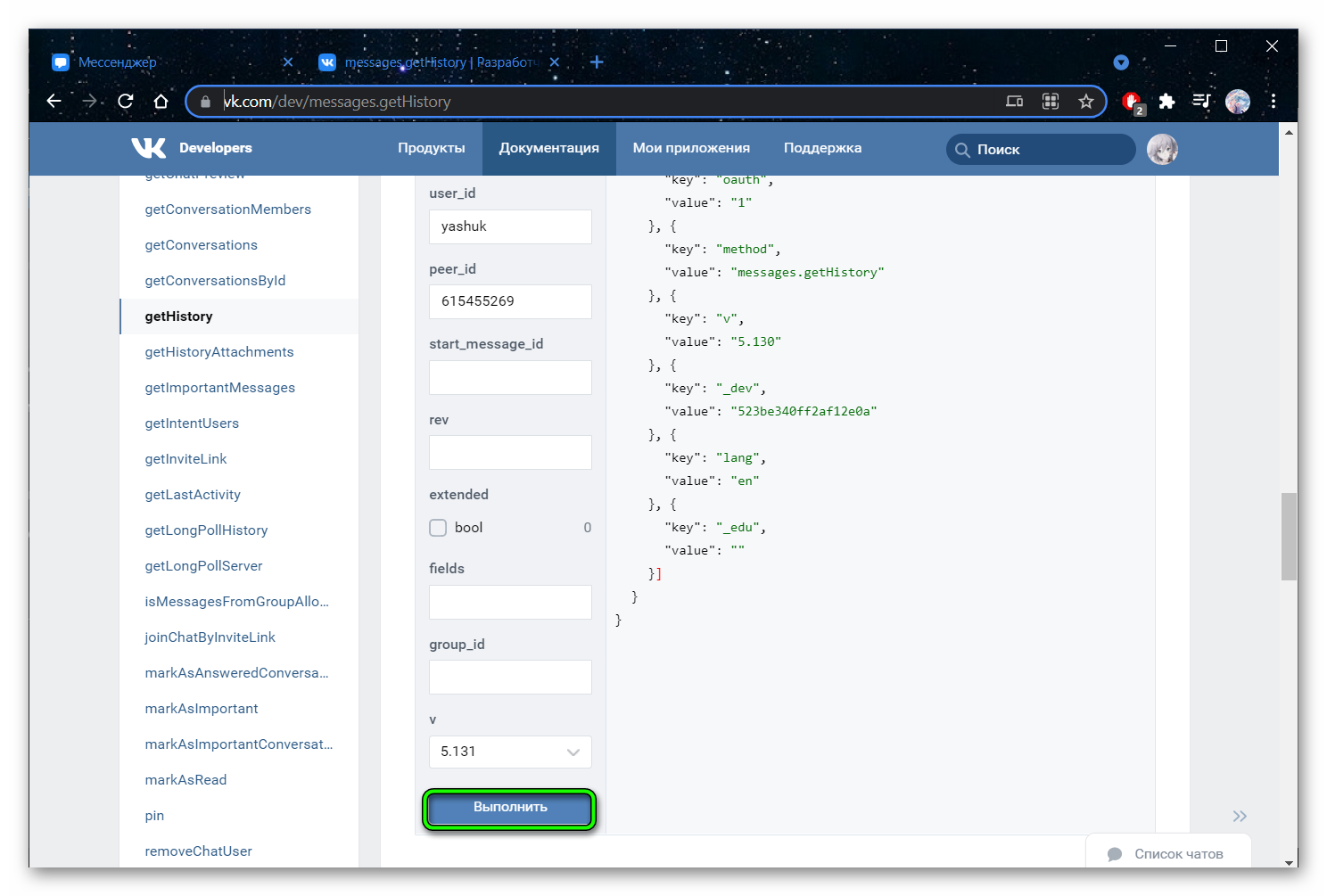Open getConversations method link

point(202,245)
